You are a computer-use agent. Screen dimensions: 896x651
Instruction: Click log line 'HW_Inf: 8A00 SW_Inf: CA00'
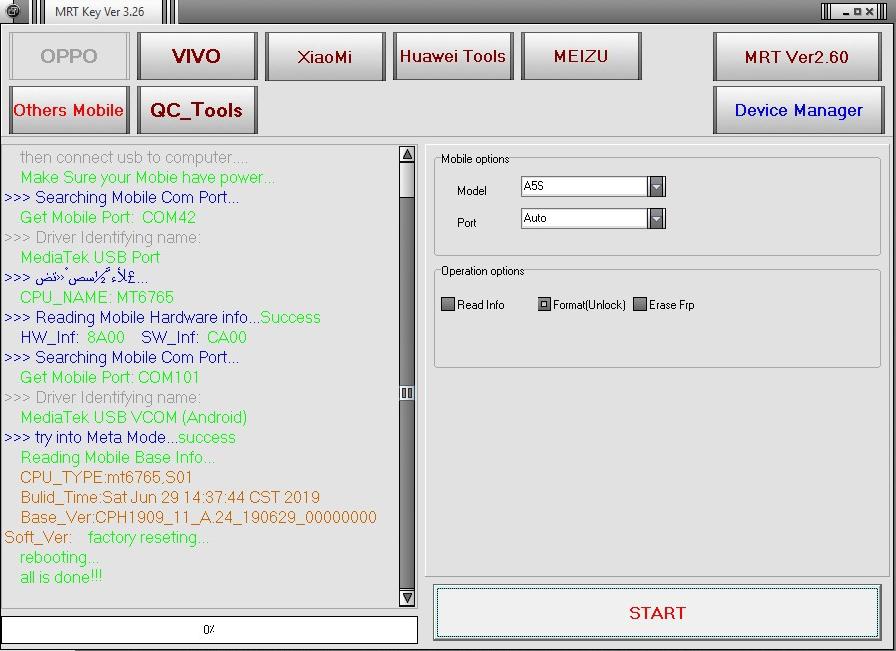[133, 337]
